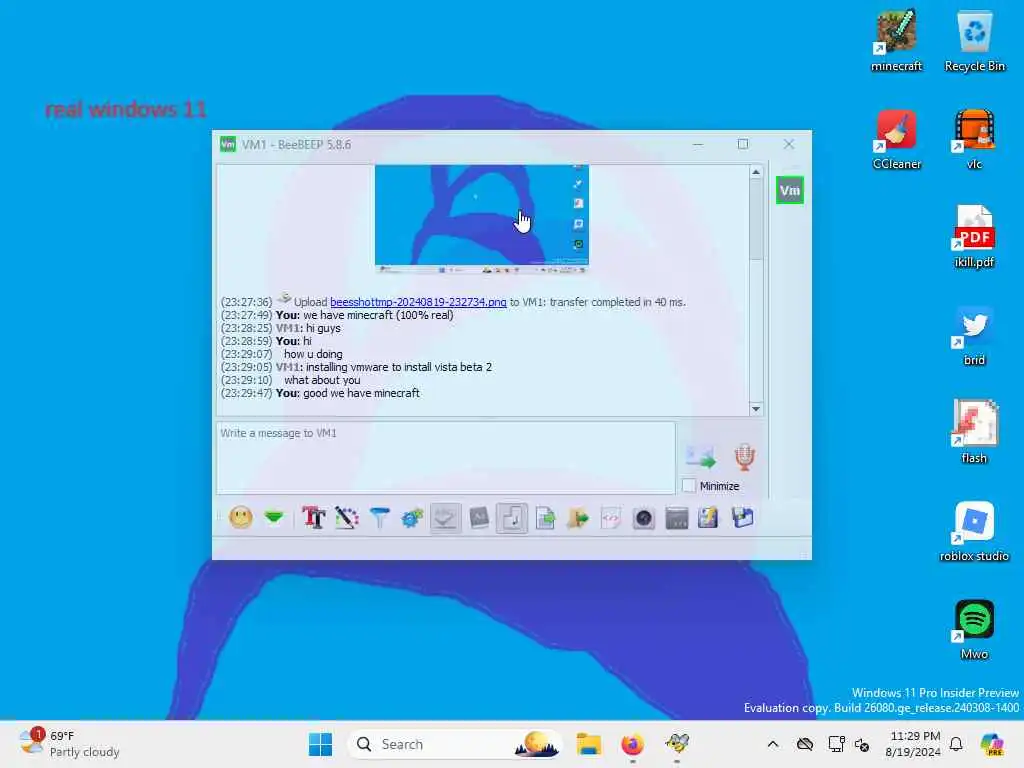Click the 'how u doing' chat line
The image size is (1024, 768).
coord(313,354)
